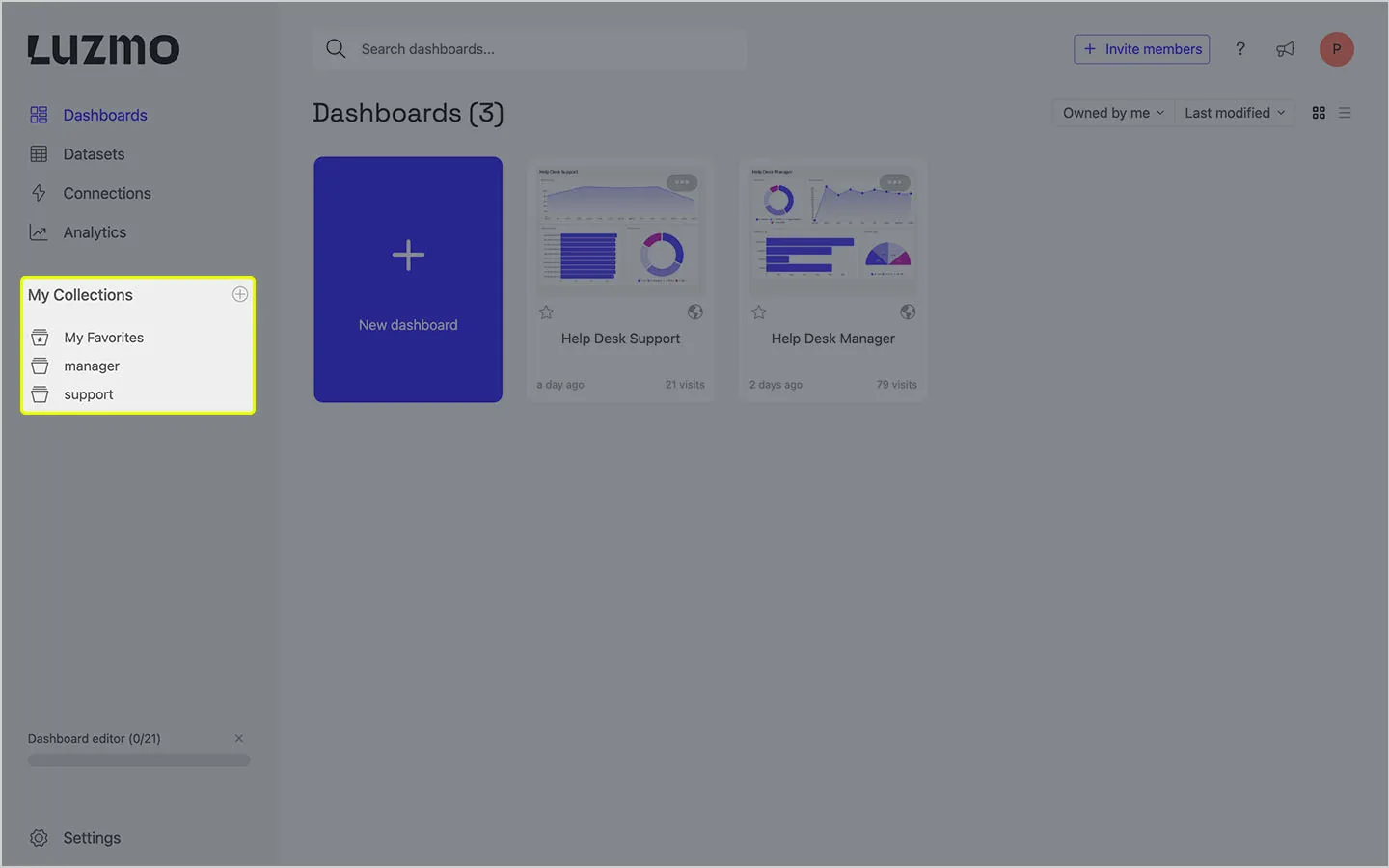1389x868 pixels.
Task: Click the '21 visits' text
Action: [x=685, y=385]
